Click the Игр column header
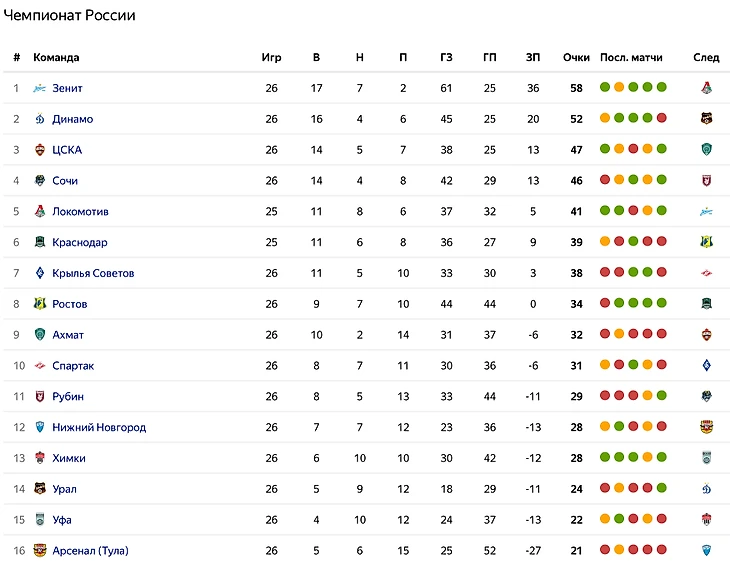Image resolution: width=730 pixels, height=578 pixels. [x=271, y=57]
